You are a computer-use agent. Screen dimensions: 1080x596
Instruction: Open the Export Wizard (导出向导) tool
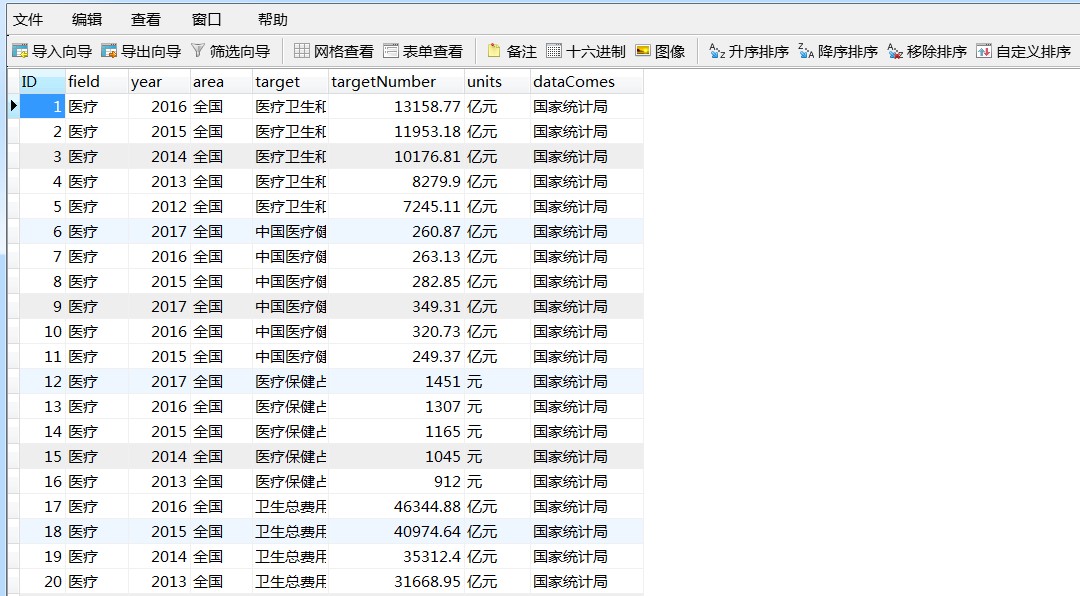pos(141,51)
